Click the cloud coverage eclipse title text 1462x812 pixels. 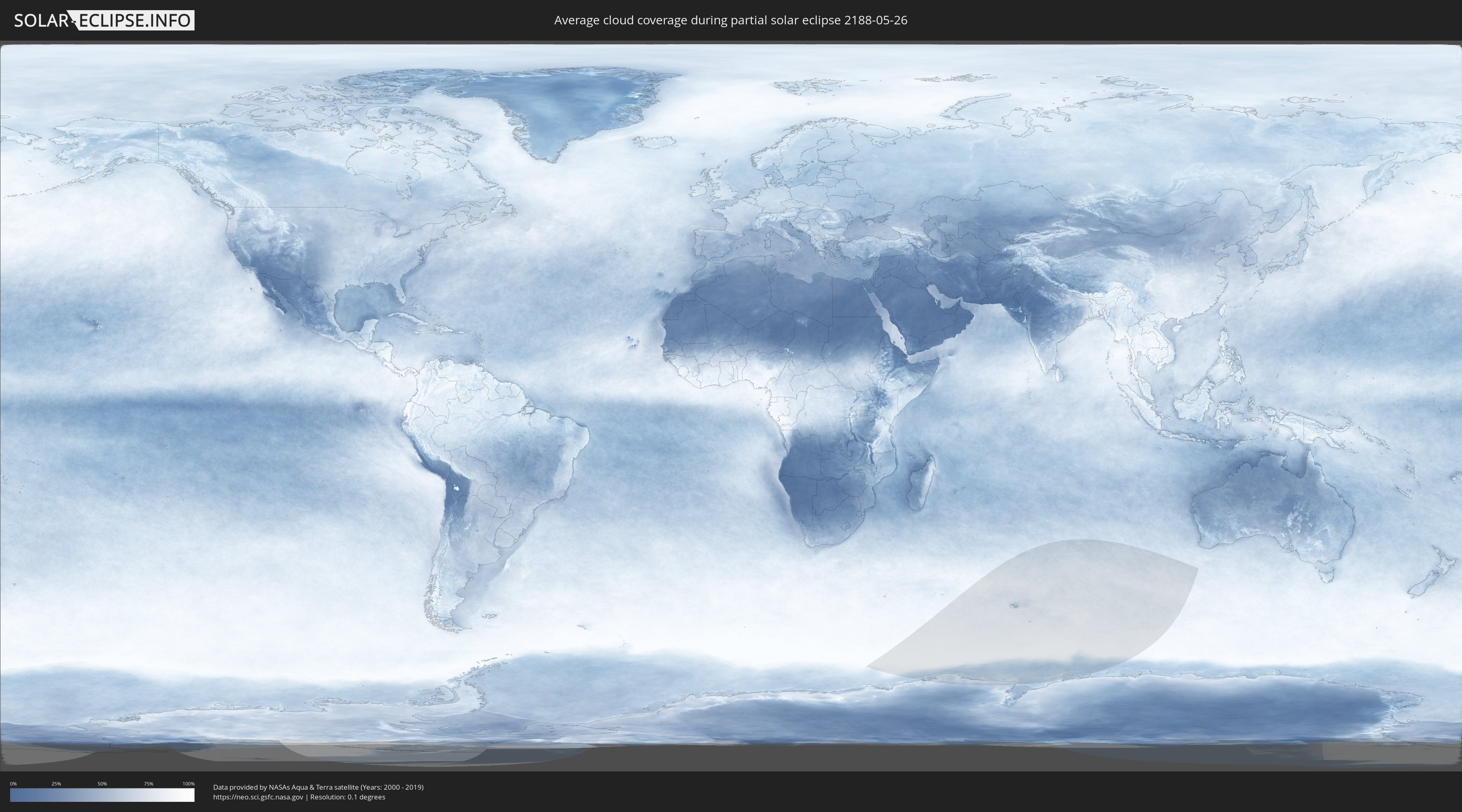click(731, 20)
